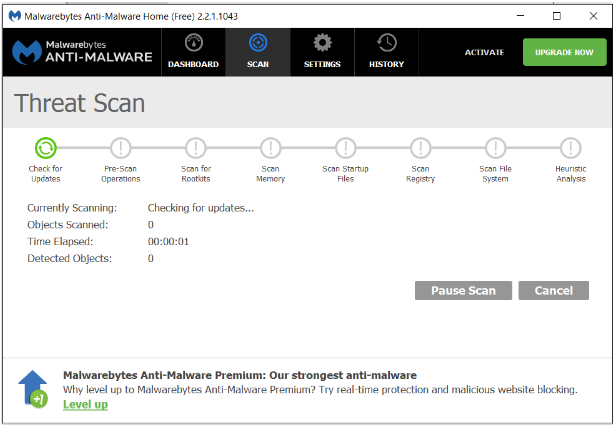Viewport: 616px width, 429px height.
Task: Switch to the Settings tab
Action: pyautogui.click(x=322, y=52)
